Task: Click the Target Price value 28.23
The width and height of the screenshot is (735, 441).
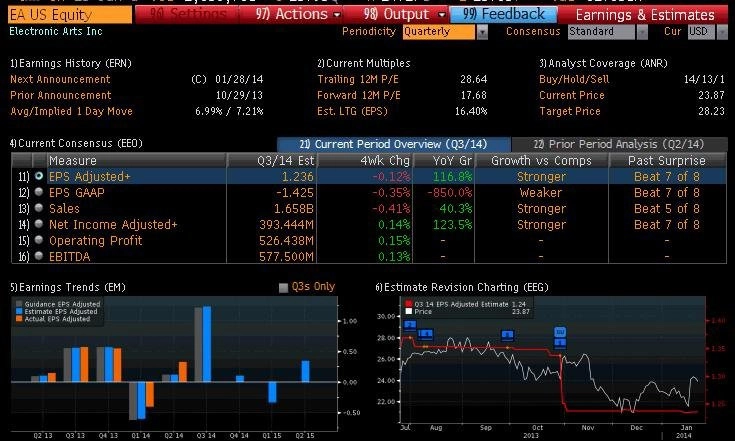Action: [x=711, y=111]
